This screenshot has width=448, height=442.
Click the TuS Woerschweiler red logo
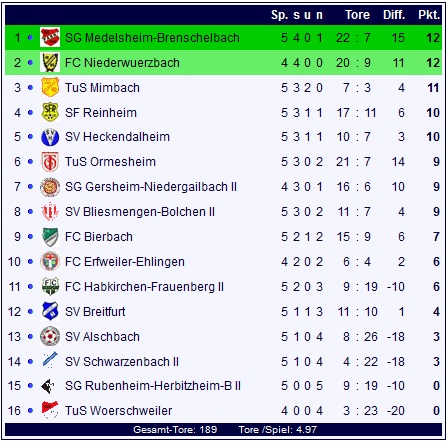click(x=50, y=410)
